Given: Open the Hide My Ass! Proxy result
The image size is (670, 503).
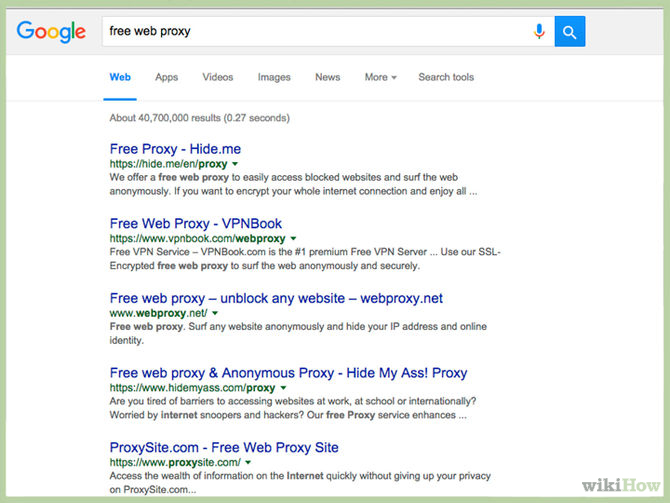Looking at the screenshot, I should pyautogui.click(x=288, y=373).
